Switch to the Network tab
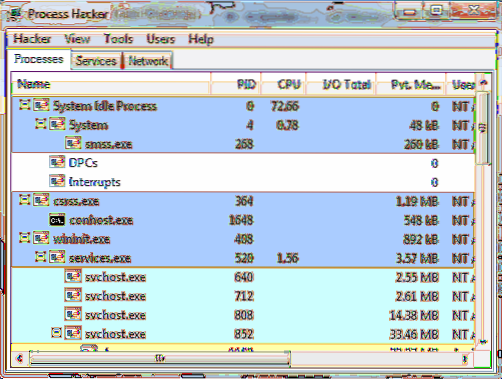Viewport: 502px width, 379px height. 148,61
